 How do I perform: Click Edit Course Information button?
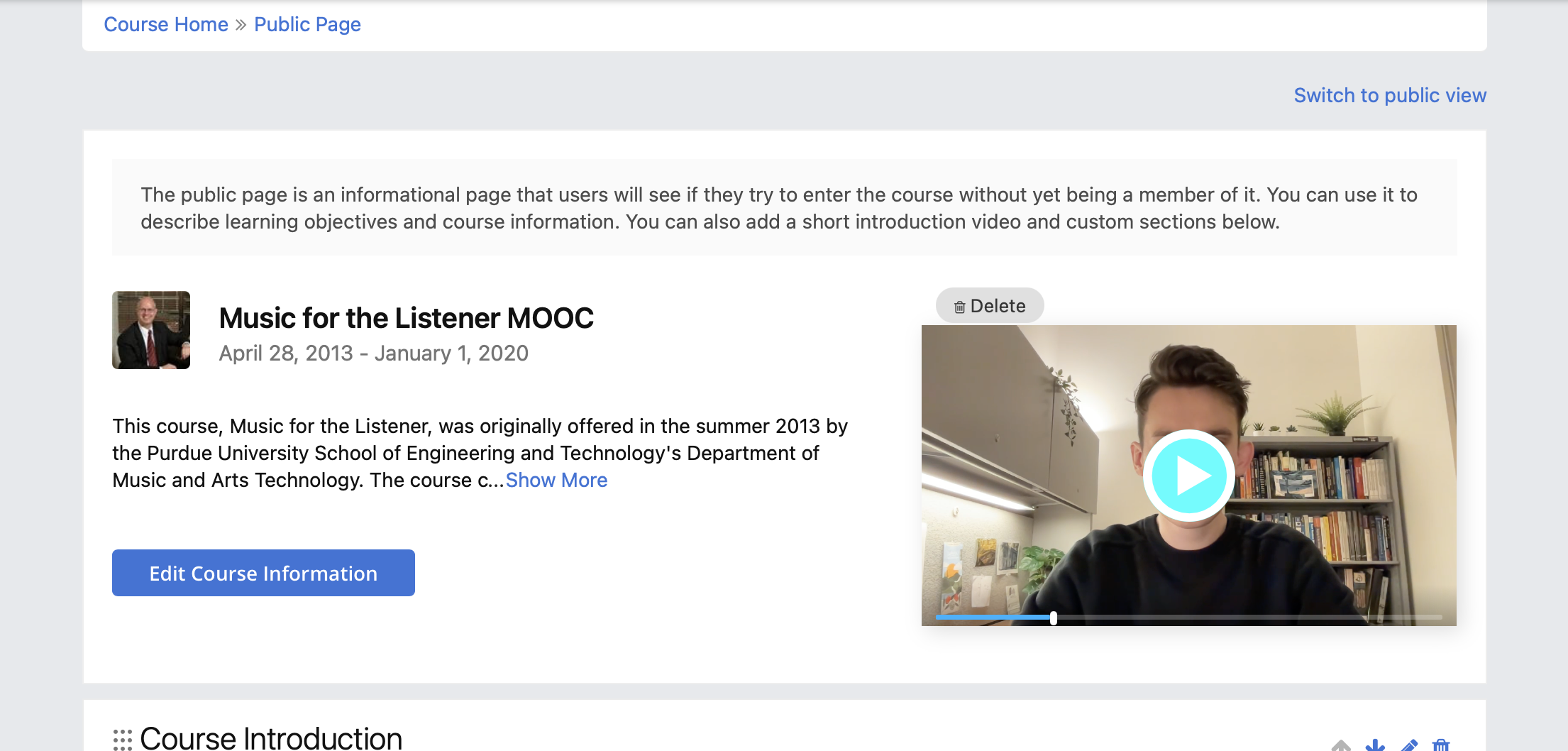tap(263, 573)
